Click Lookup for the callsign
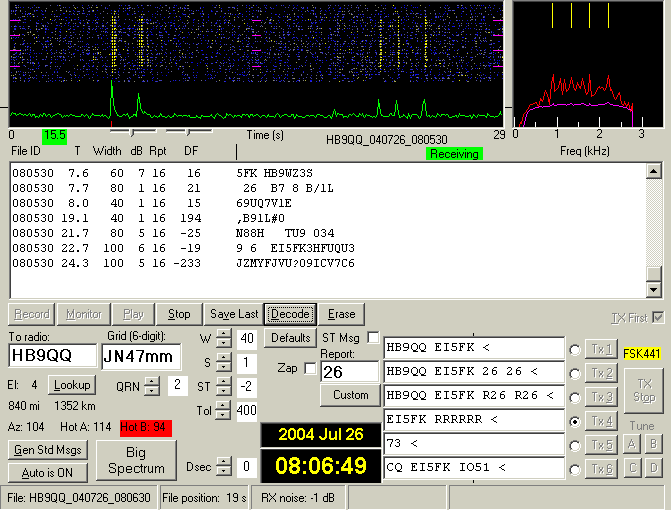671x510 pixels. (72, 385)
